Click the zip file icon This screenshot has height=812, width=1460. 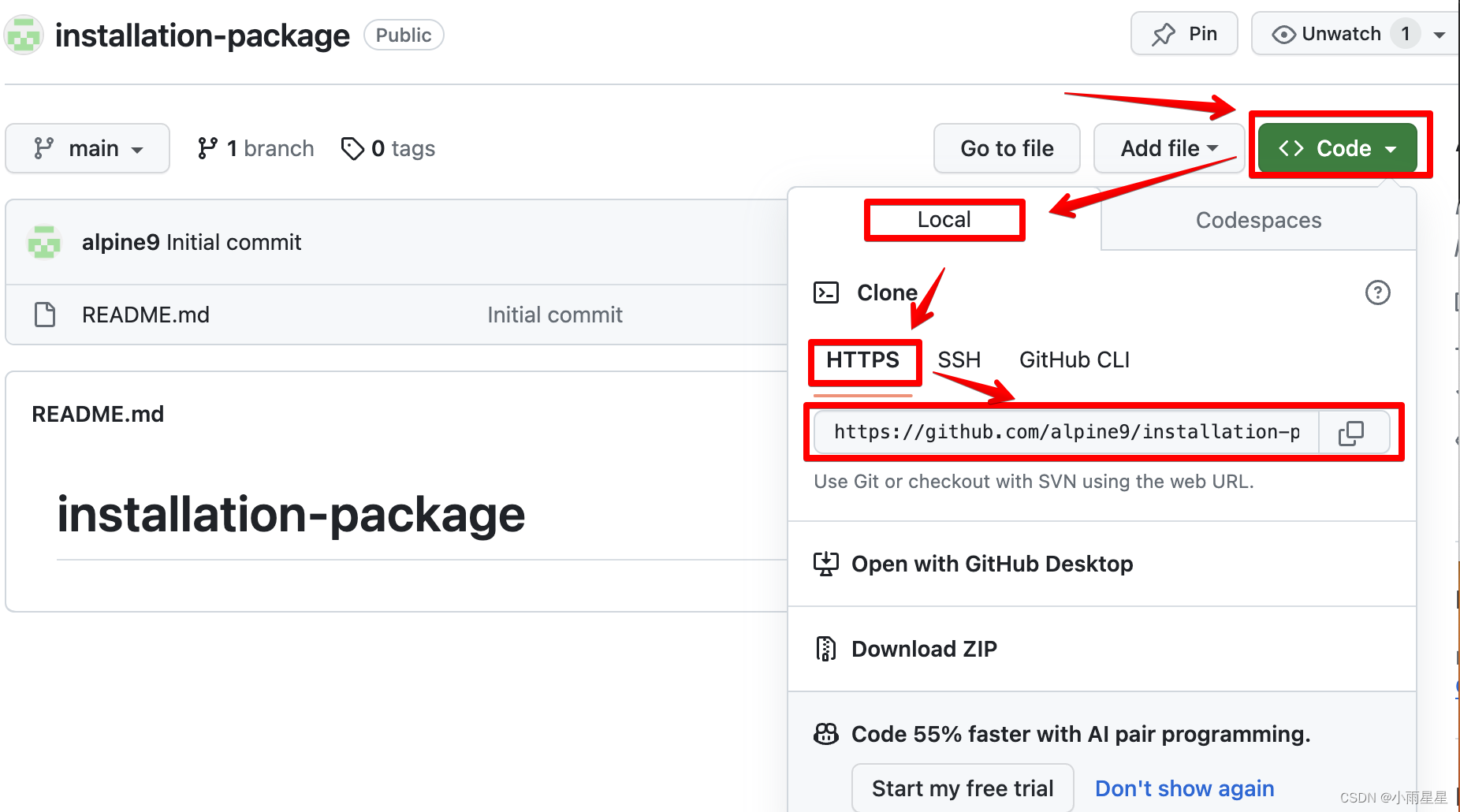(825, 649)
